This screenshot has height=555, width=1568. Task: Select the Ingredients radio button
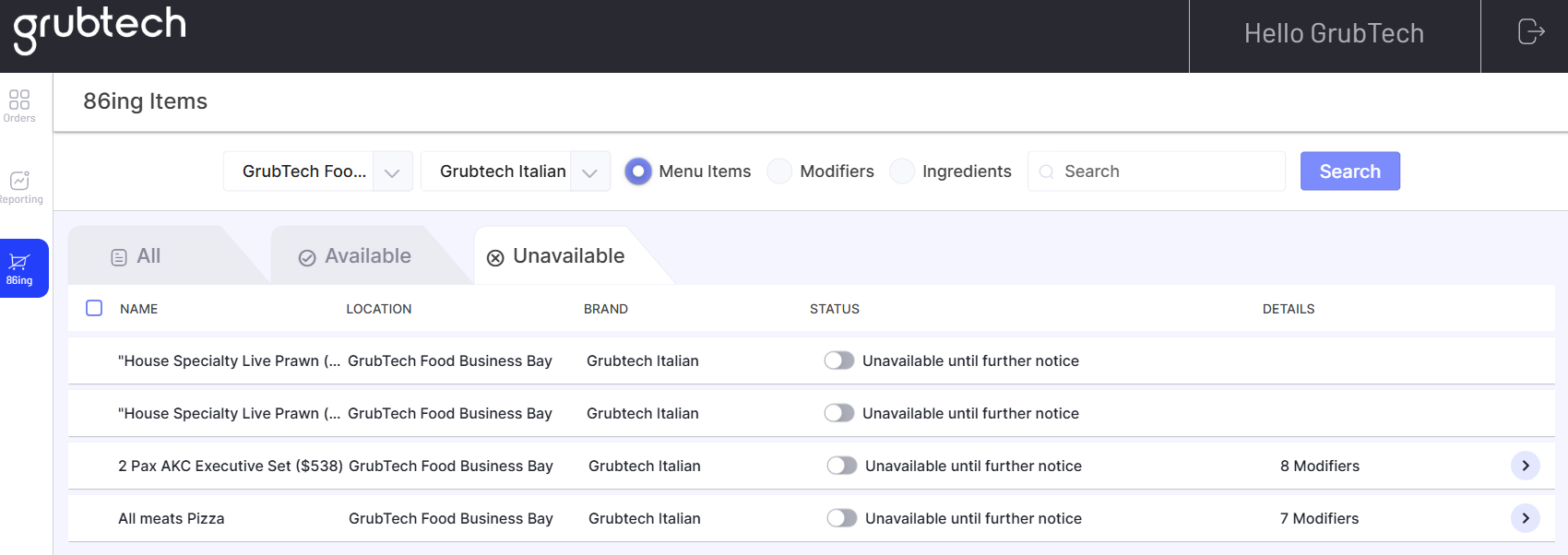902,171
